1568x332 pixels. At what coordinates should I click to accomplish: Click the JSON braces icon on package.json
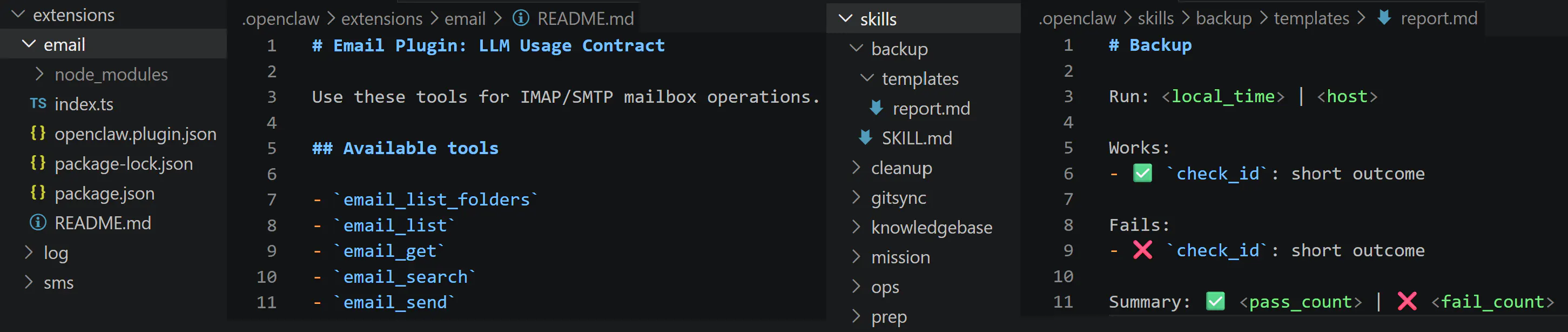pos(38,193)
